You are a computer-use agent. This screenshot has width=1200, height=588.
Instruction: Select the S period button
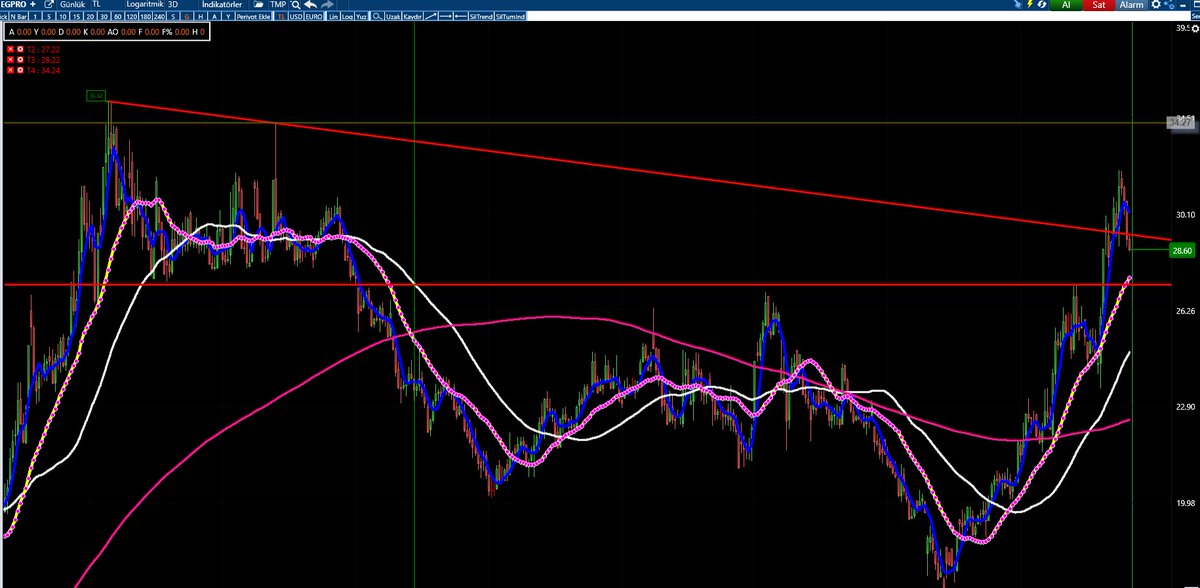coord(173,17)
